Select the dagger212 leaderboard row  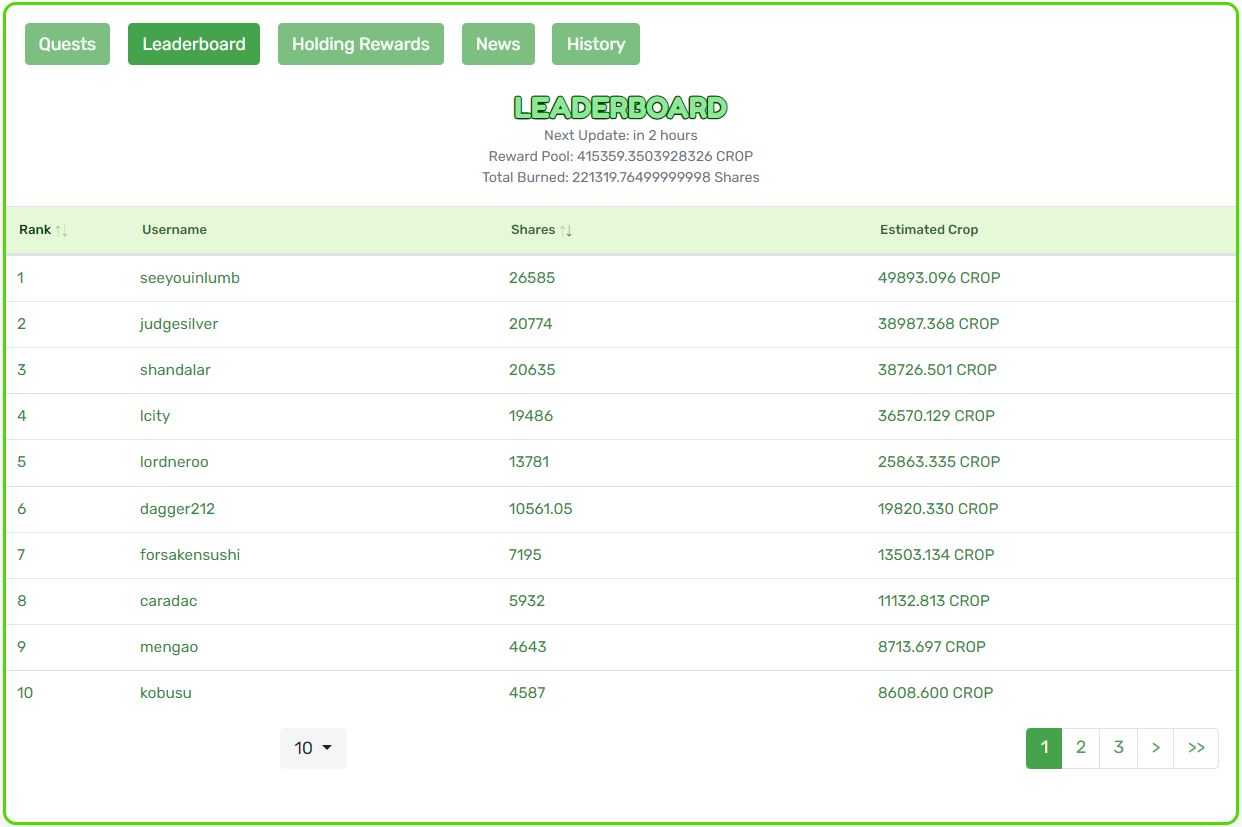click(177, 509)
